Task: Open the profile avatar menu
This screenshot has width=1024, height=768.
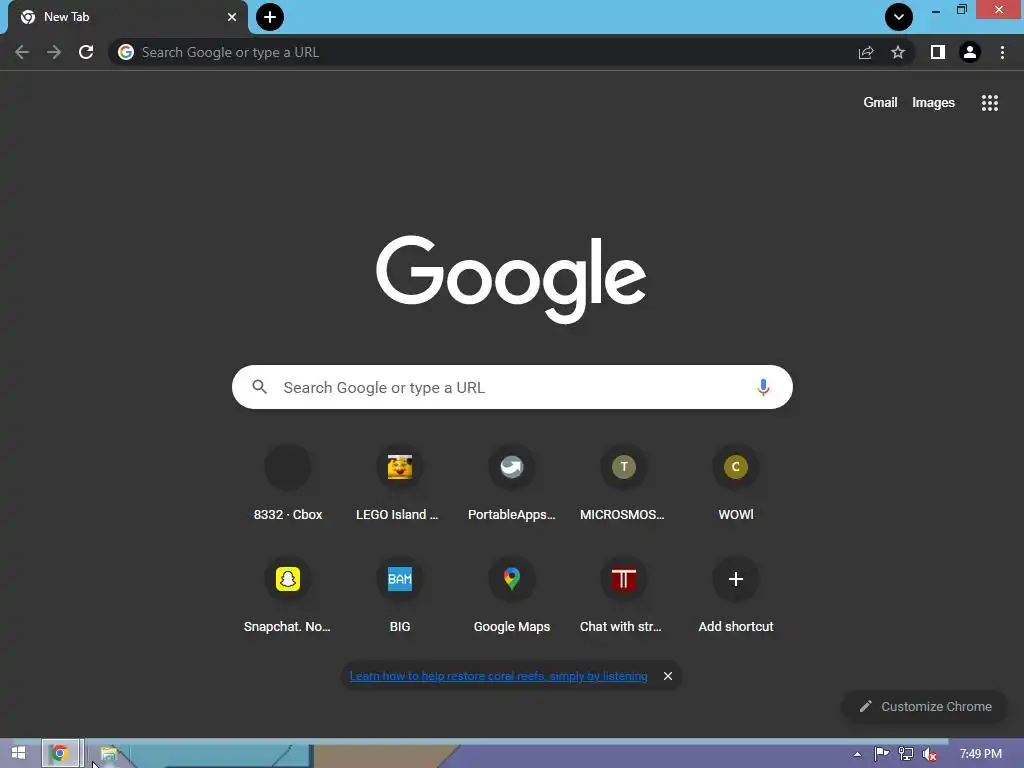Action: (x=970, y=52)
